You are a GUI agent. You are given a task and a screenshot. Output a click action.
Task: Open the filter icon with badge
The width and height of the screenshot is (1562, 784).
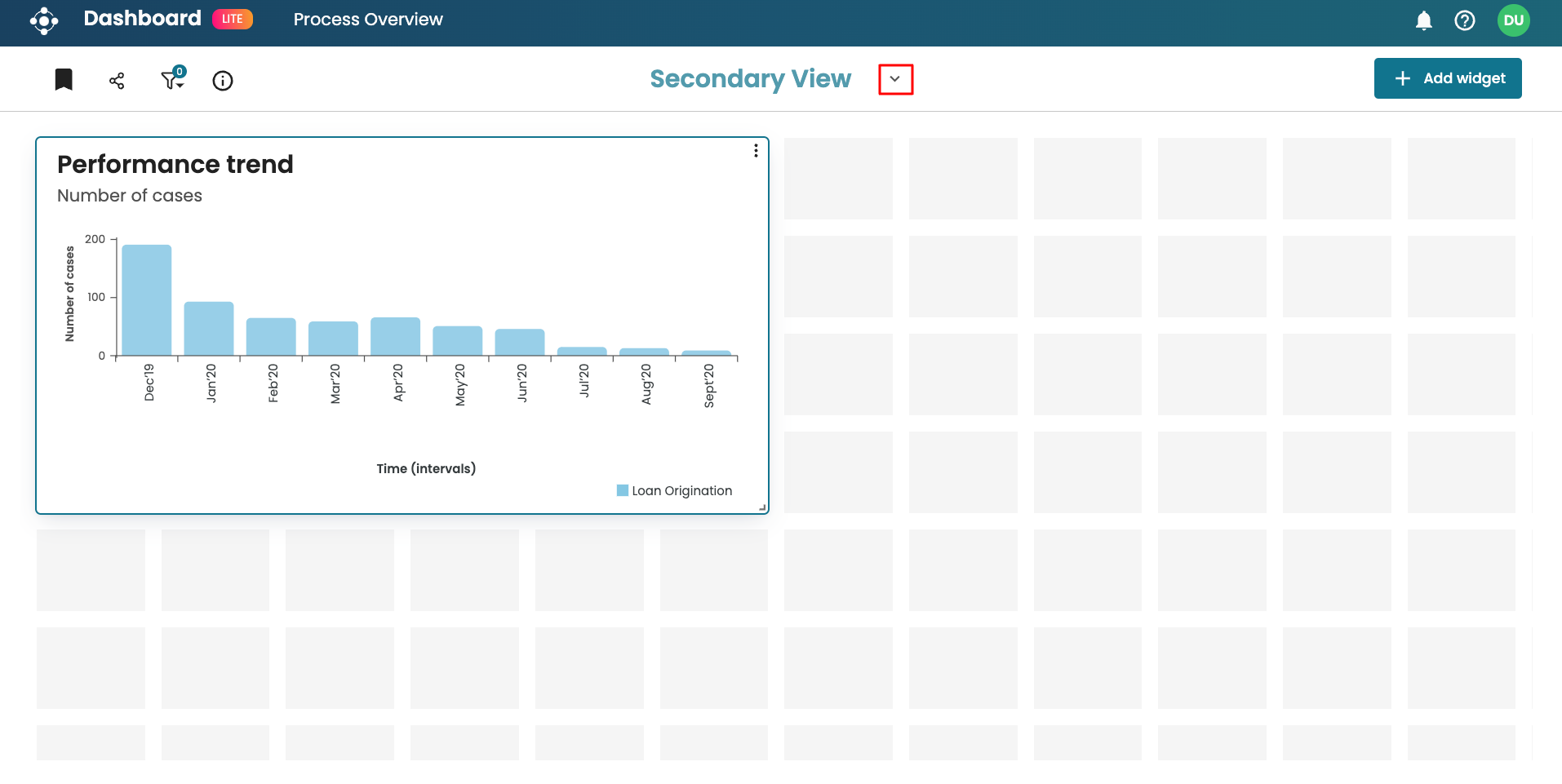pos(172,79)
